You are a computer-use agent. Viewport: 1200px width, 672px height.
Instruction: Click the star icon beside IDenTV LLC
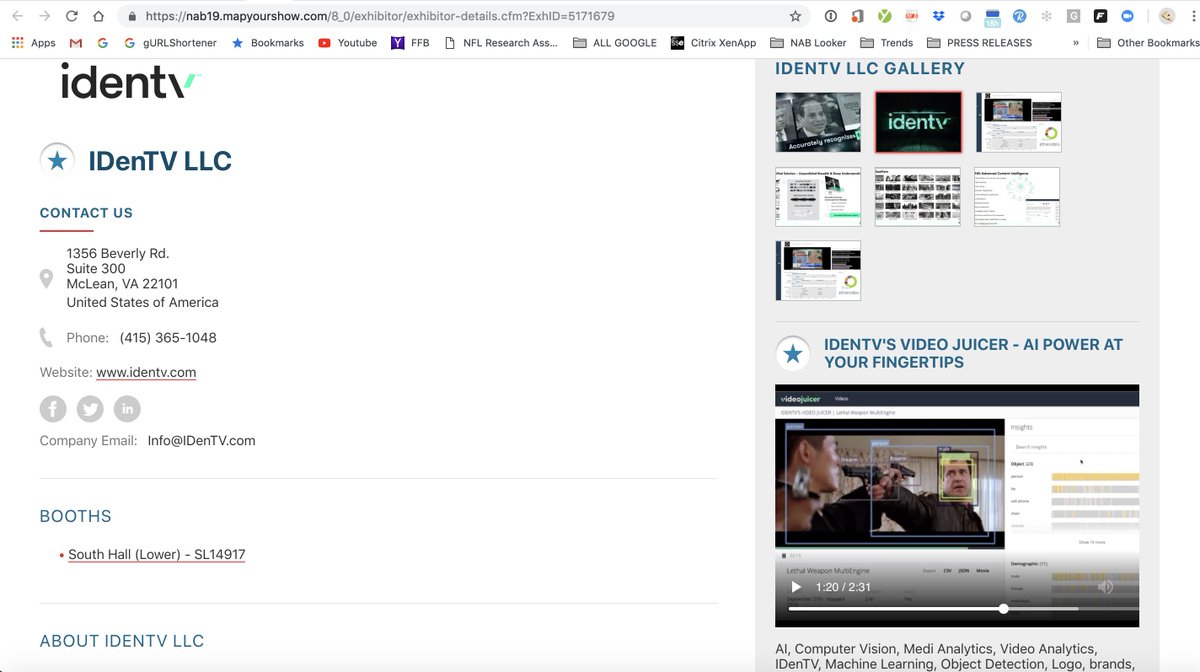(57, 160)
